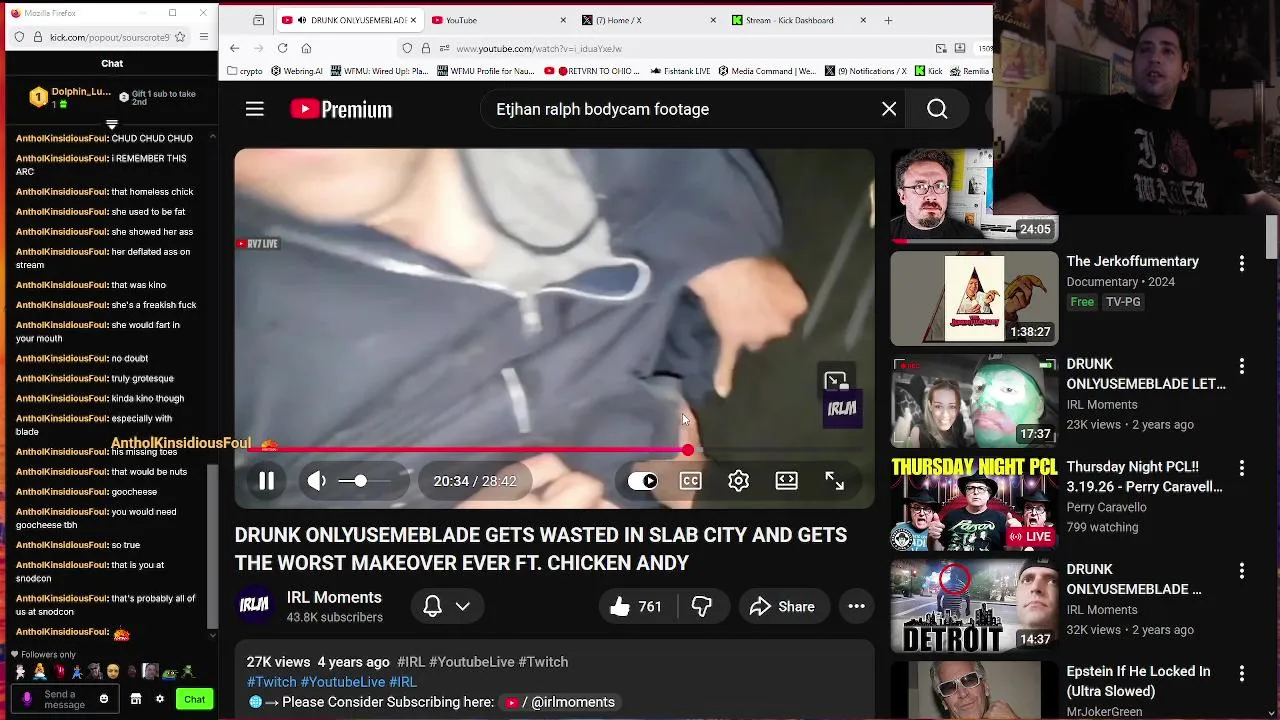This screenshot has width=1280, height=720.
Task: Clear the YouTube search box with X
Action: tap(889, 109)
